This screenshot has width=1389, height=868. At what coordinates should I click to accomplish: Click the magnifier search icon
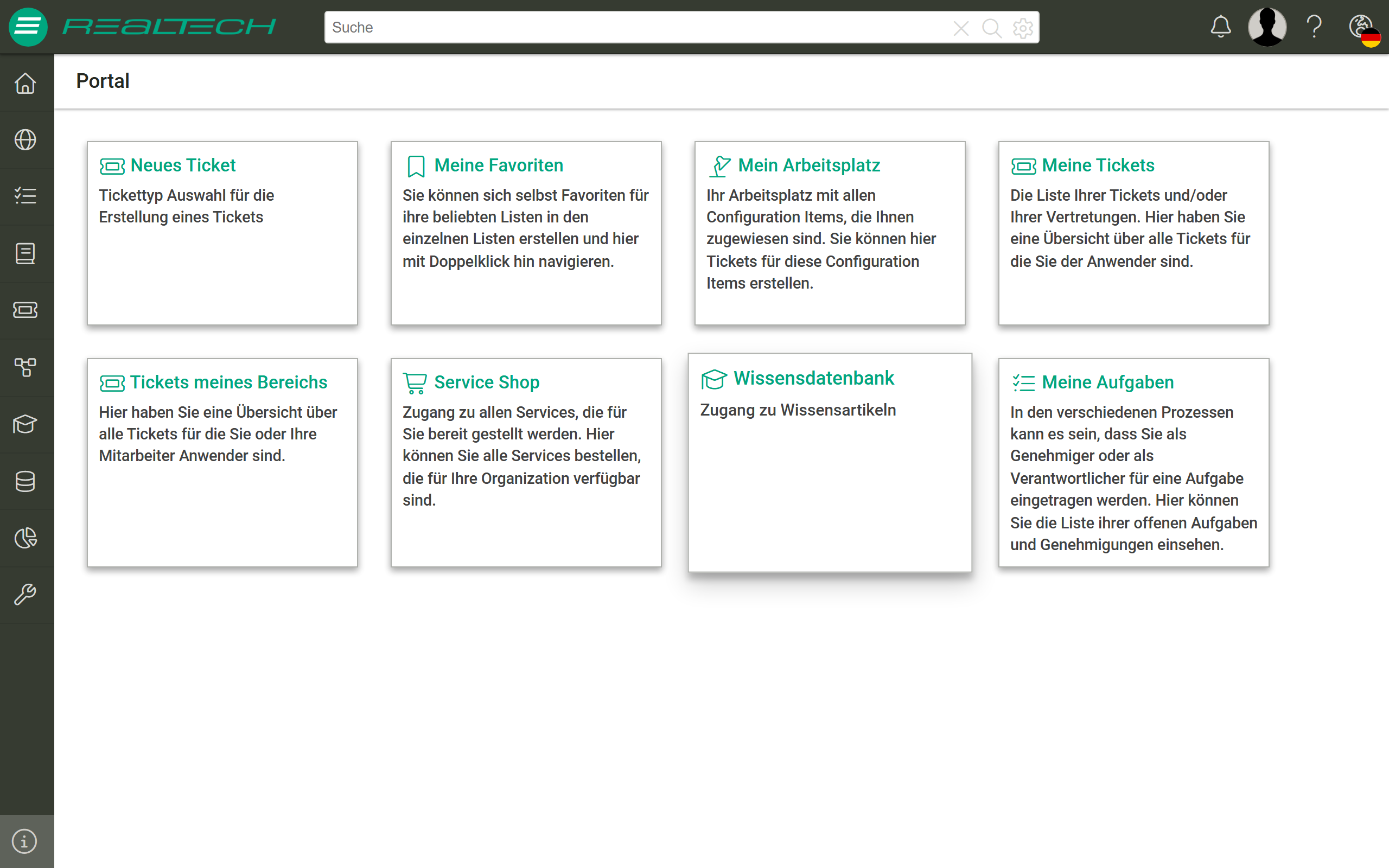point(991,28)
